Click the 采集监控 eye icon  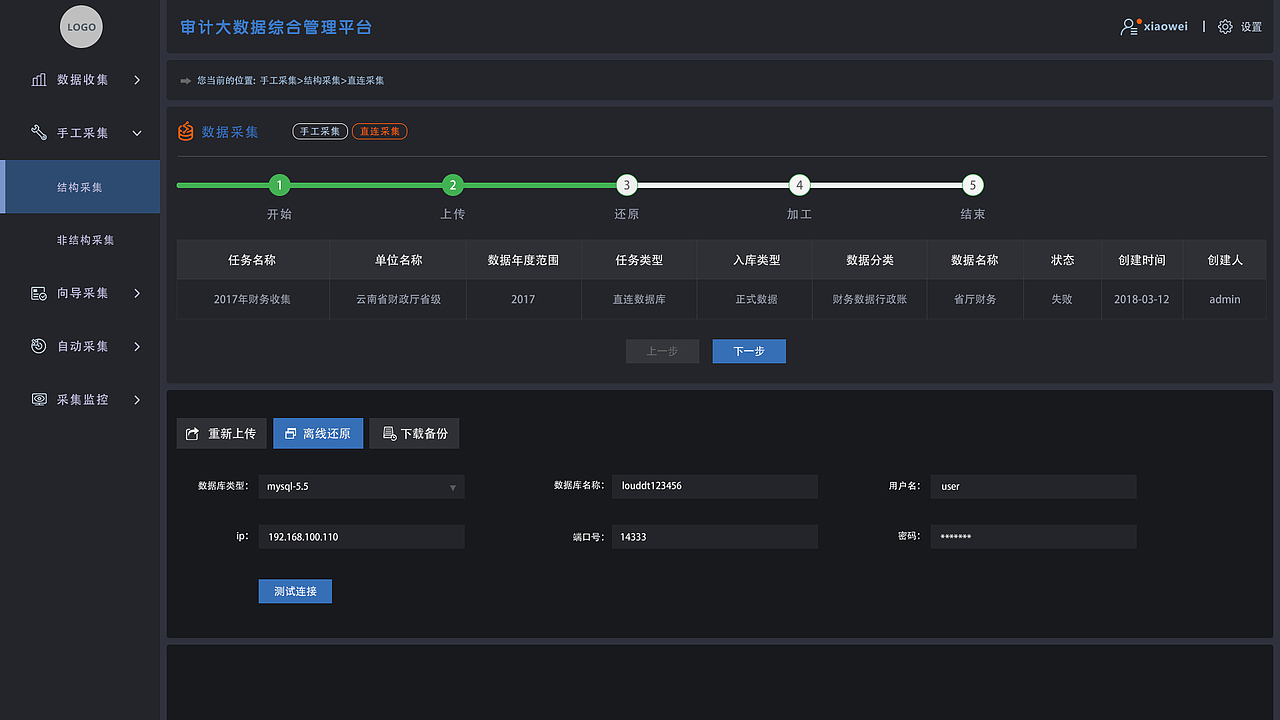click(39, 399)
